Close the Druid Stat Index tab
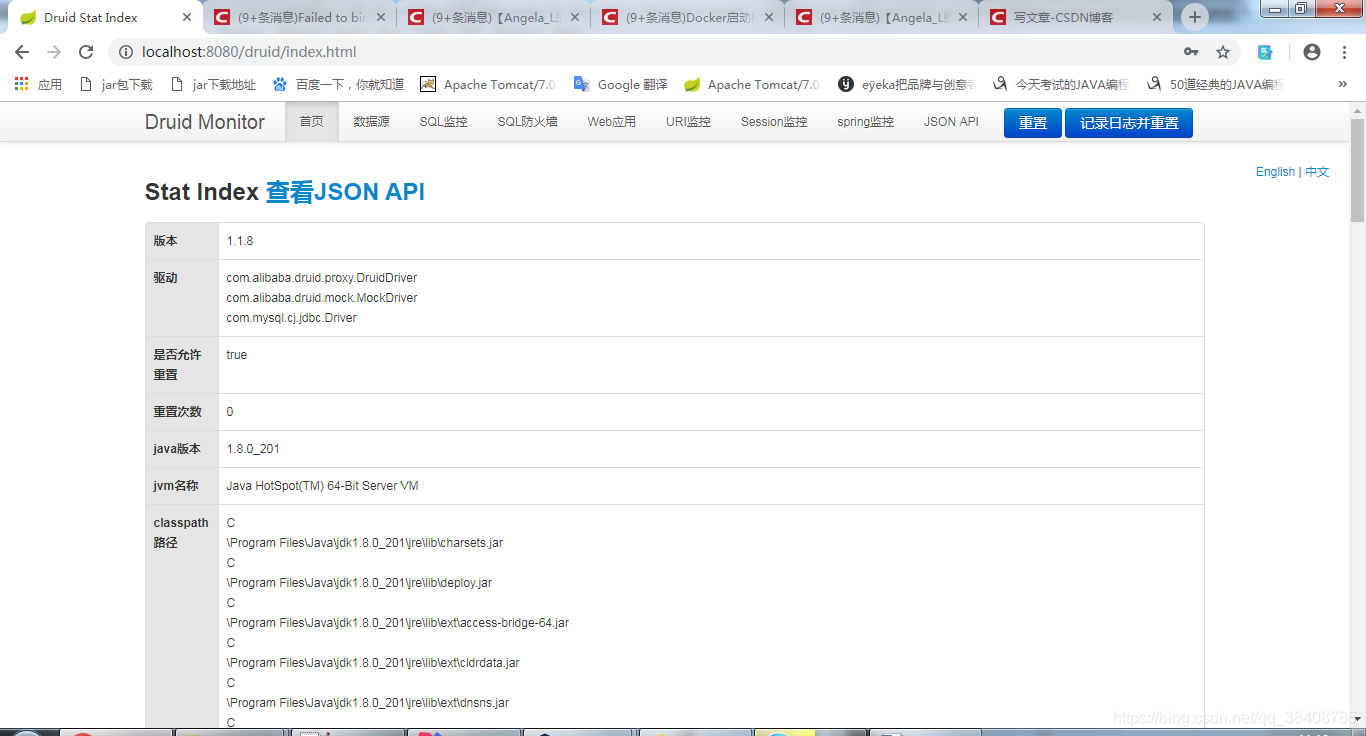This screenshot has width=1366, height=736. click(187, 17)
